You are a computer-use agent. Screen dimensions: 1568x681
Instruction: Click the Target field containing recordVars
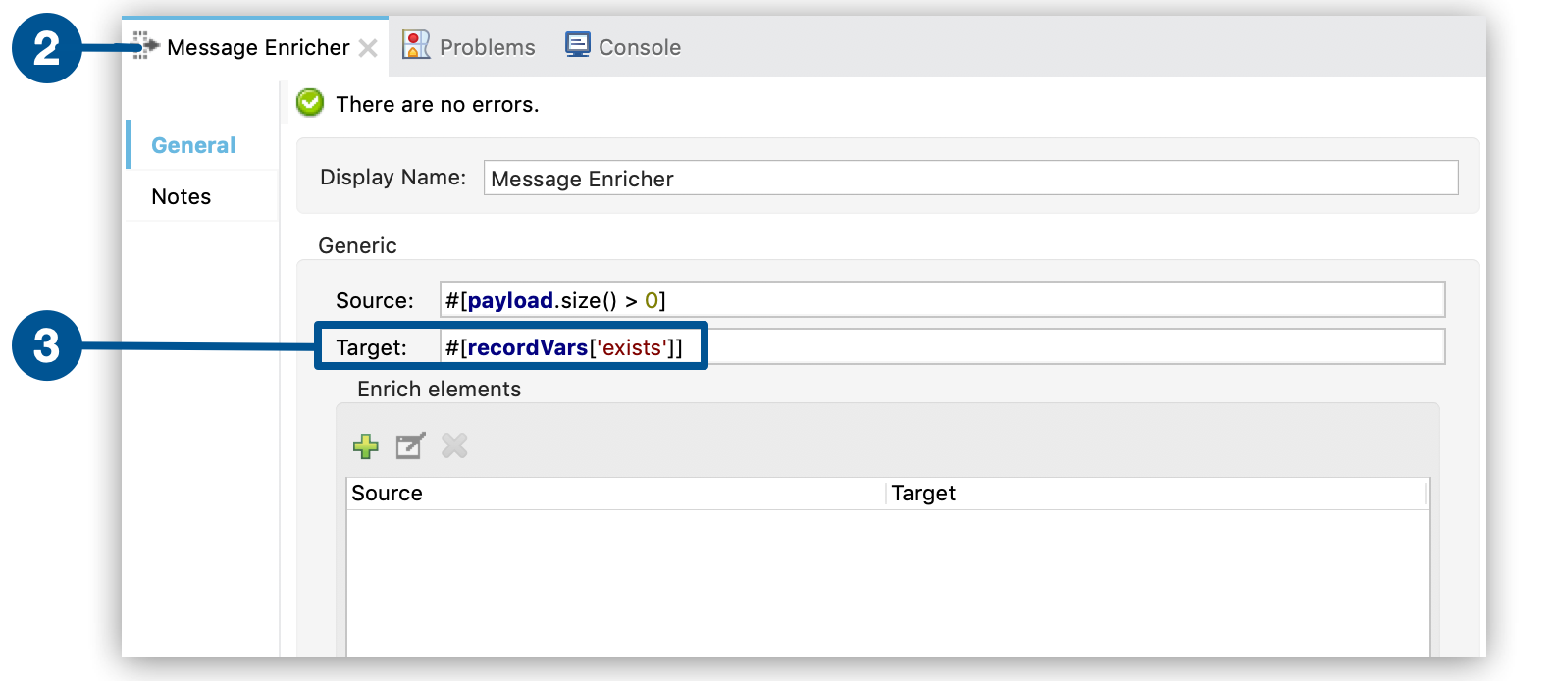942,347
